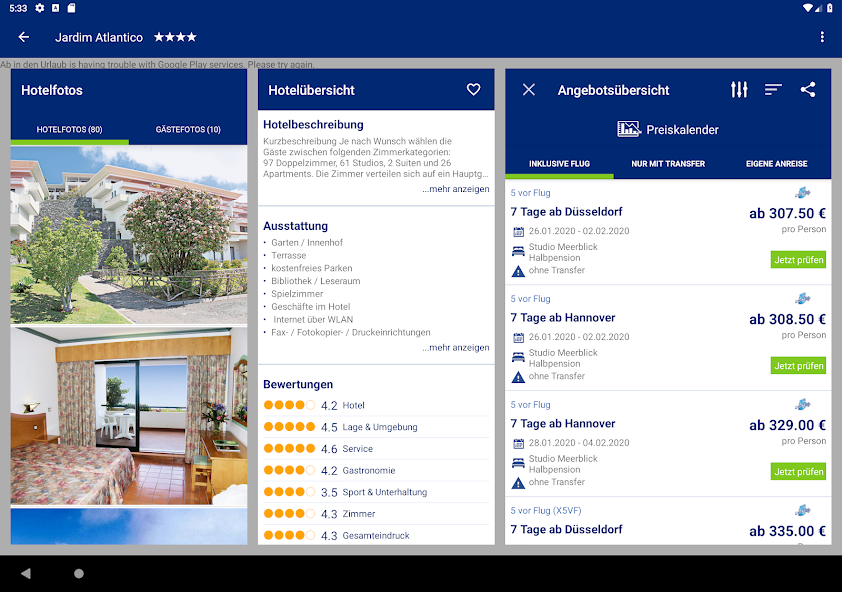Expand Hotelbeschreibung with mehr anzeigen
This screenshot has height=592, width=842.
(x=455, y=189)
